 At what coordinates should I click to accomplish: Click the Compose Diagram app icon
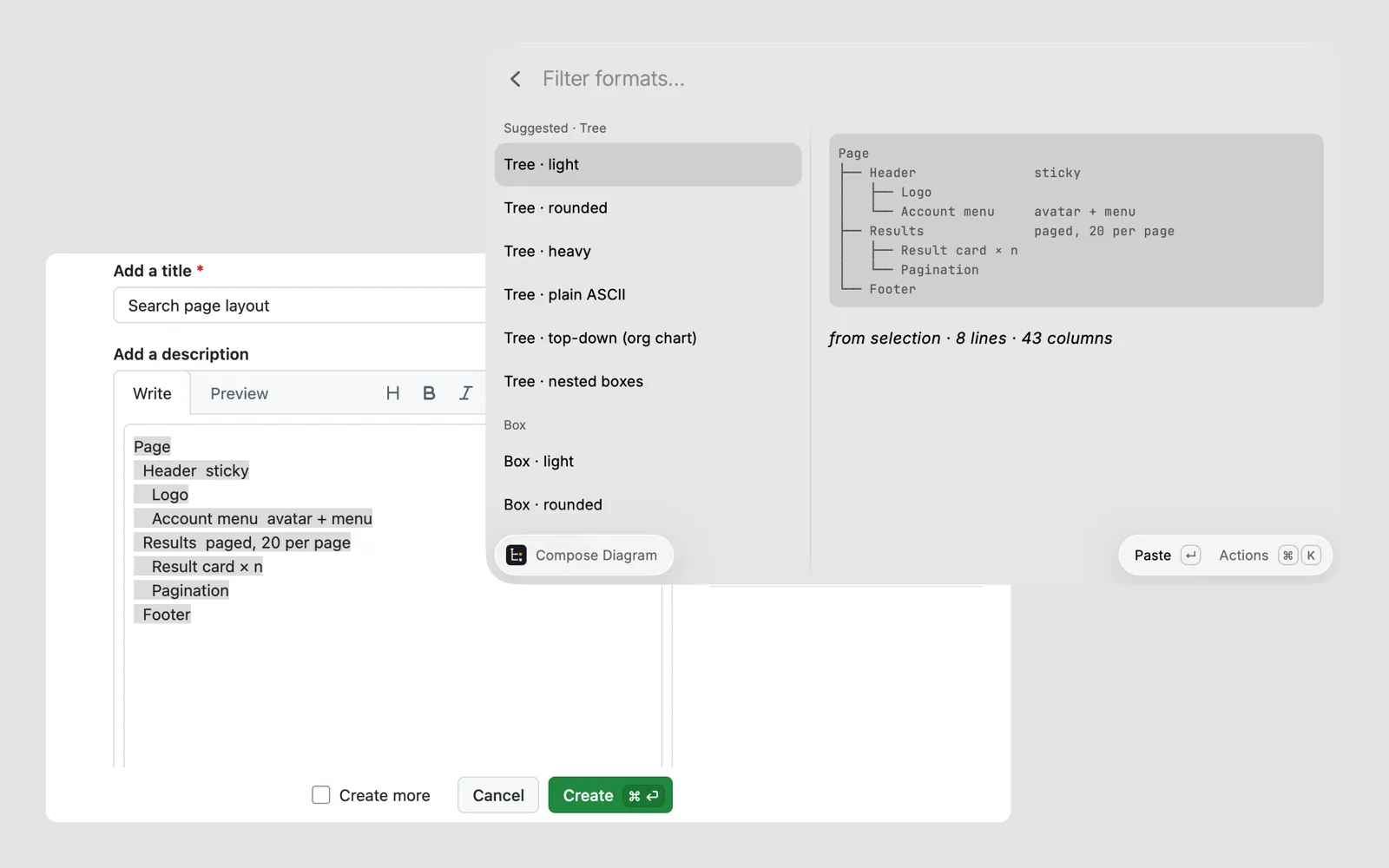click(x=517, y=556)
